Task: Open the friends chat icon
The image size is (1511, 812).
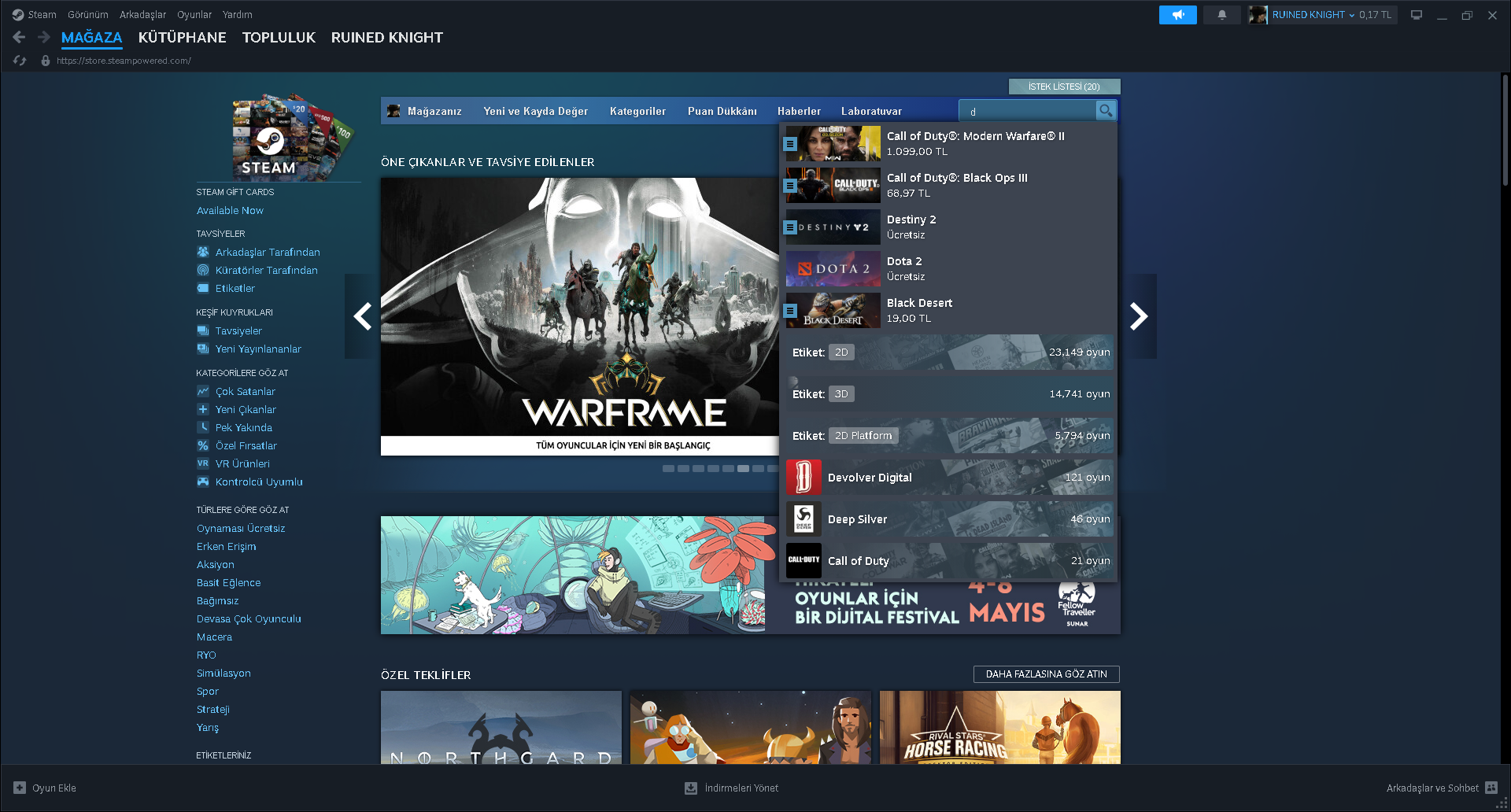Action: click(1491, 788)
